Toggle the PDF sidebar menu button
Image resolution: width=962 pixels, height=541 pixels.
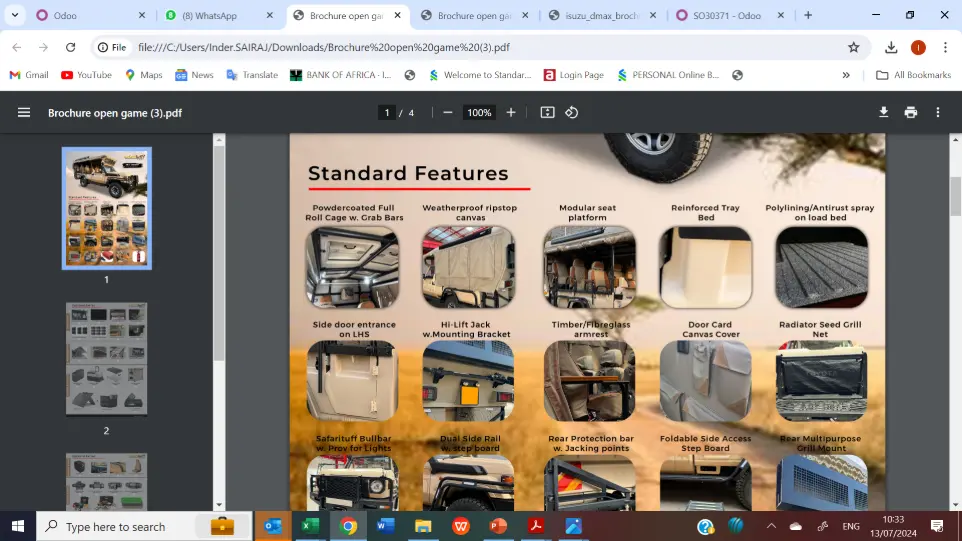click(x=24, y=113)
